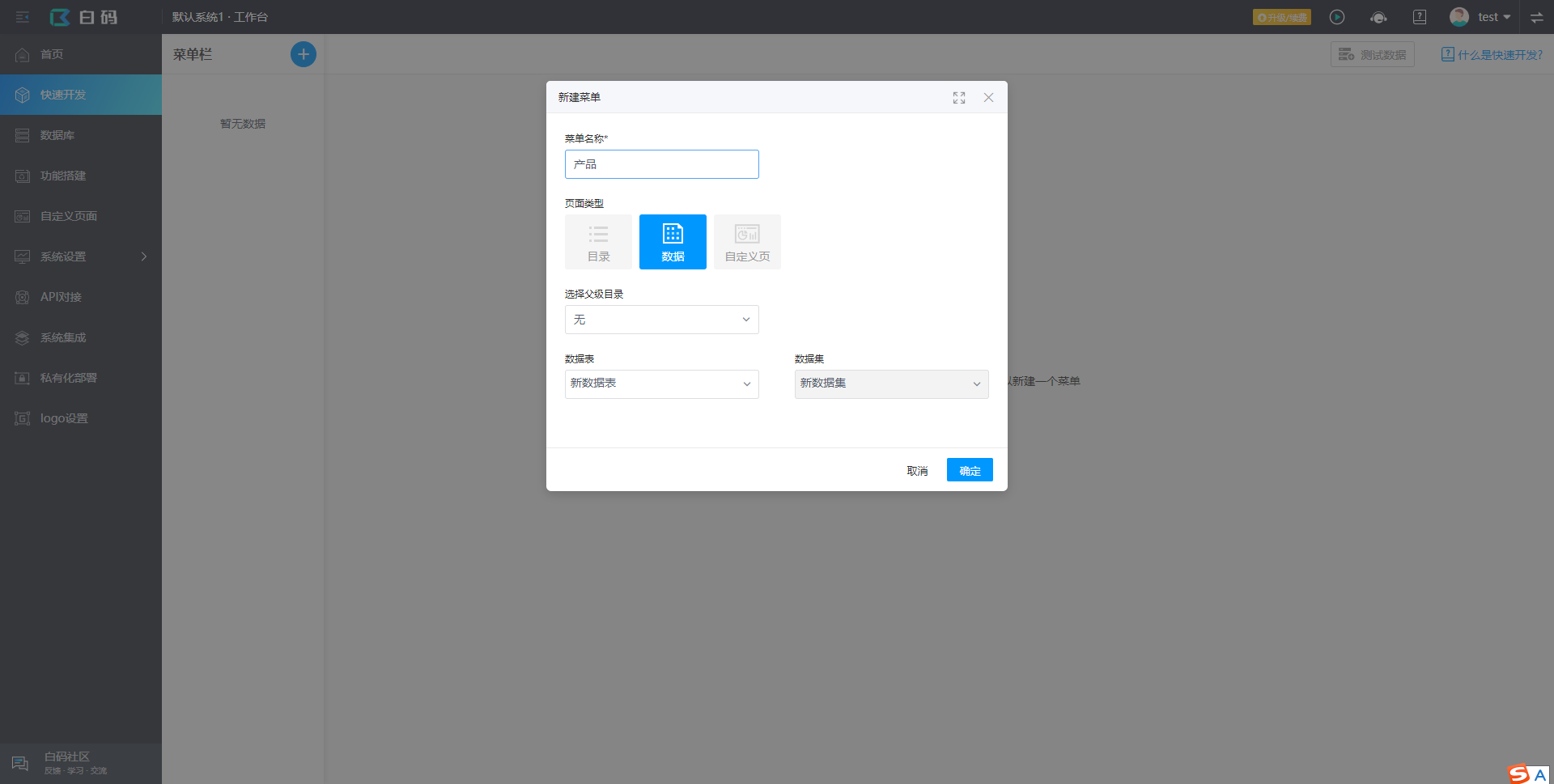
Task: Open the 数据集 dropdown
Action: (x=892, y=384)
